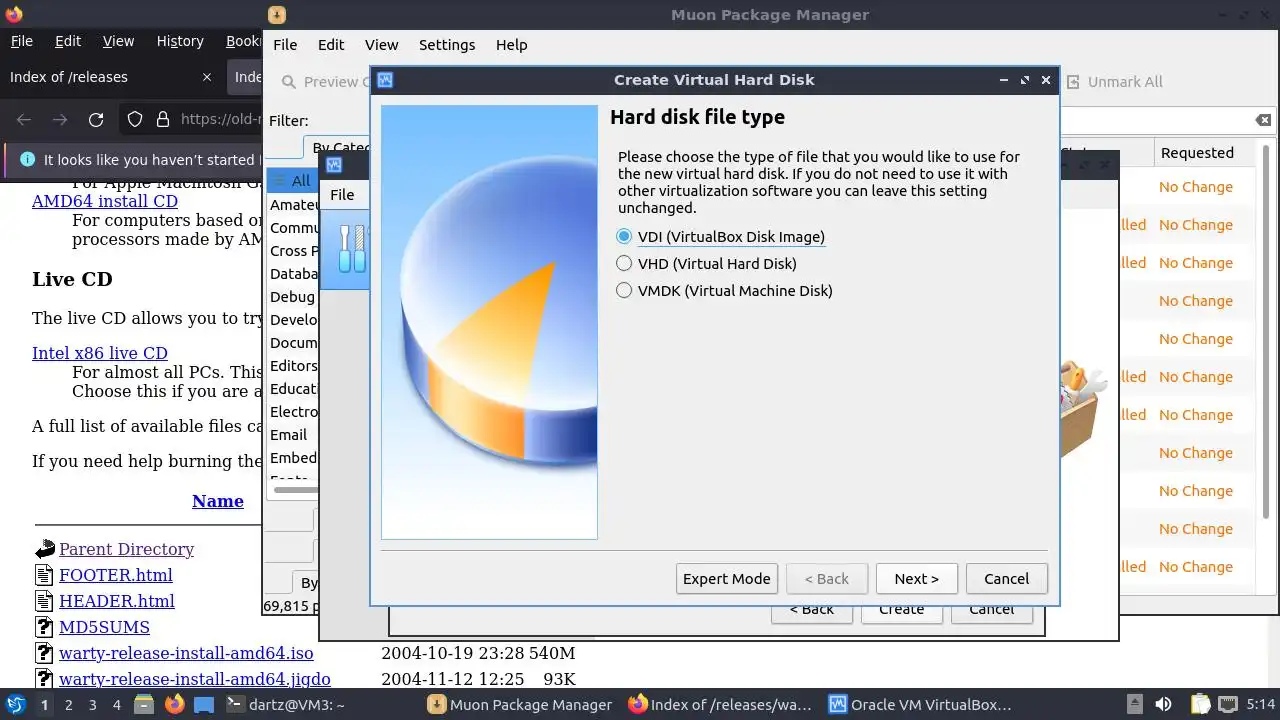Click show desktop icon in taskbar
This screenshot has width=1280, height=720.
pos(204,704)
